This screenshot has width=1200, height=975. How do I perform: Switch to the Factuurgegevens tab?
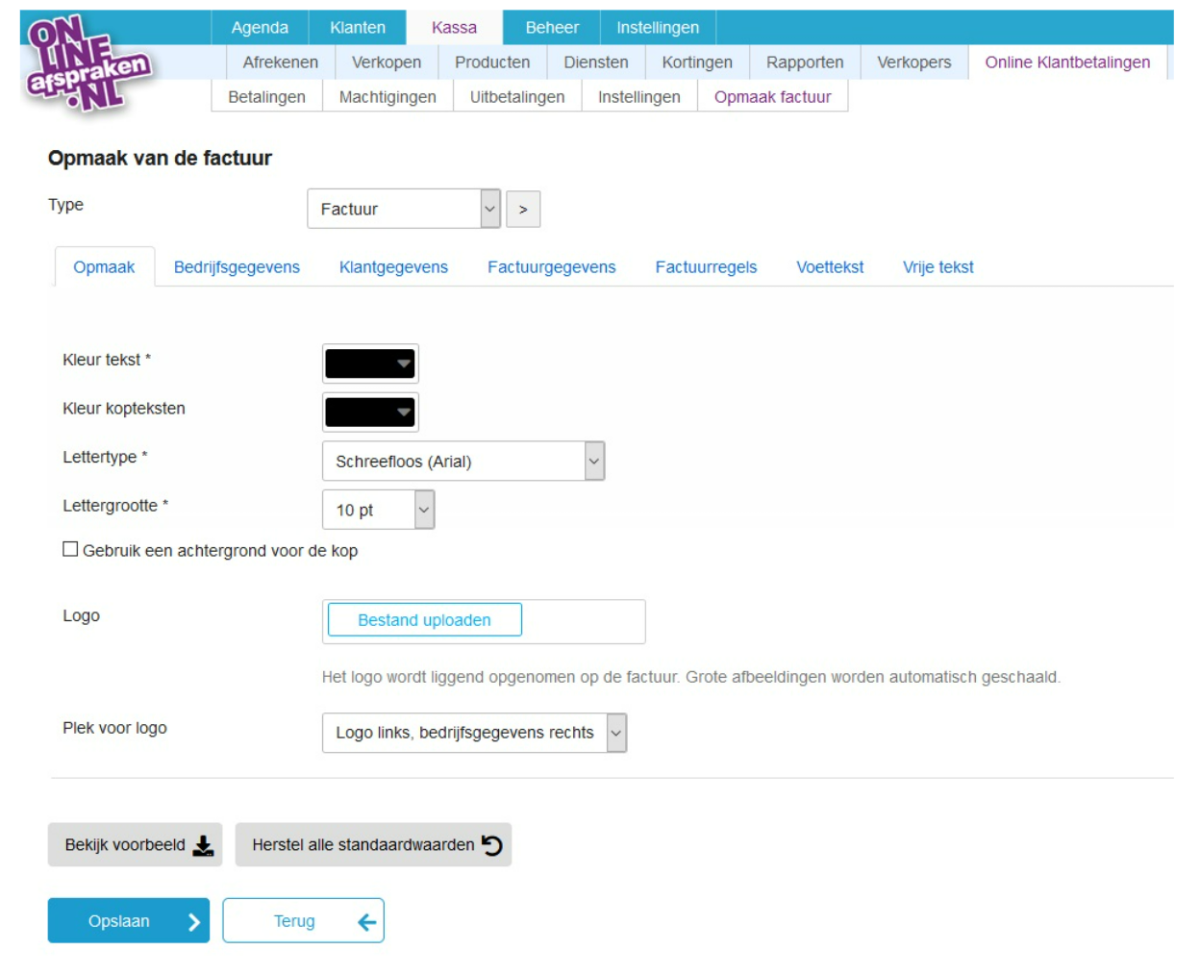click(x=552, y=267)
